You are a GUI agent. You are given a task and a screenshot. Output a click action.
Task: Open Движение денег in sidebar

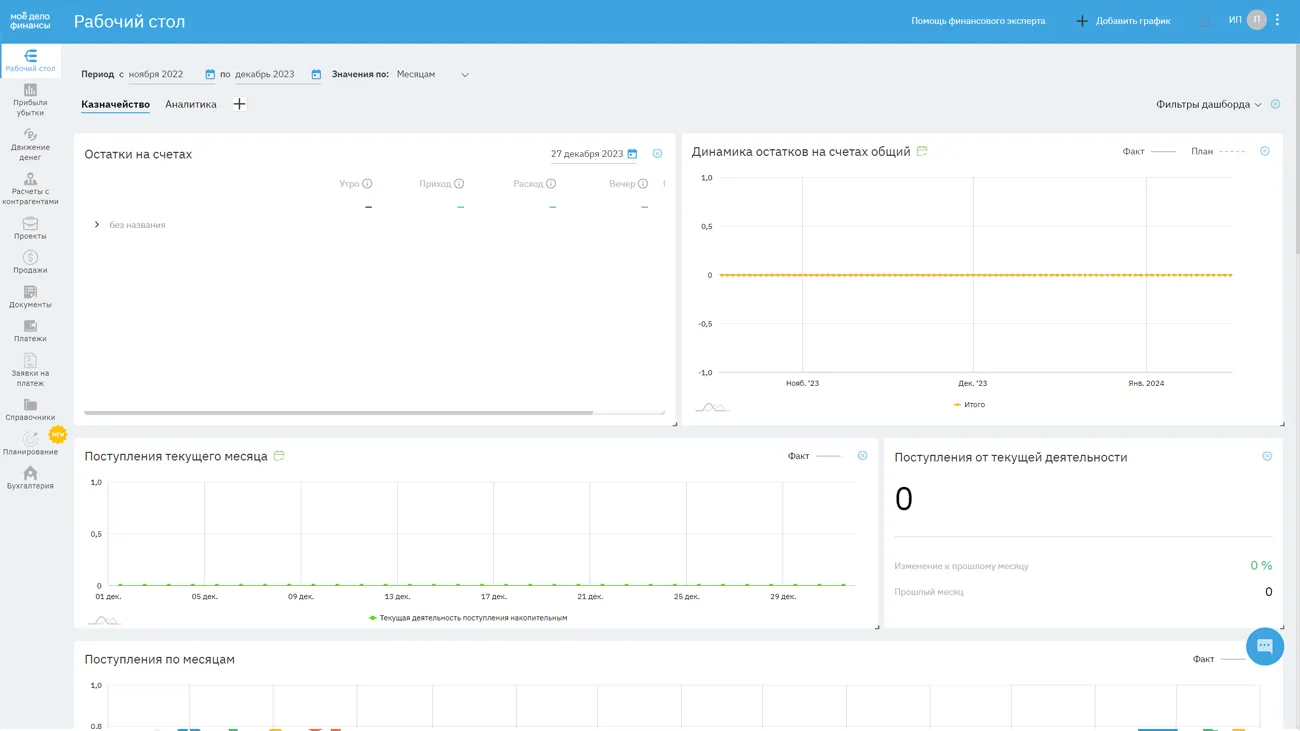[30, 144]
